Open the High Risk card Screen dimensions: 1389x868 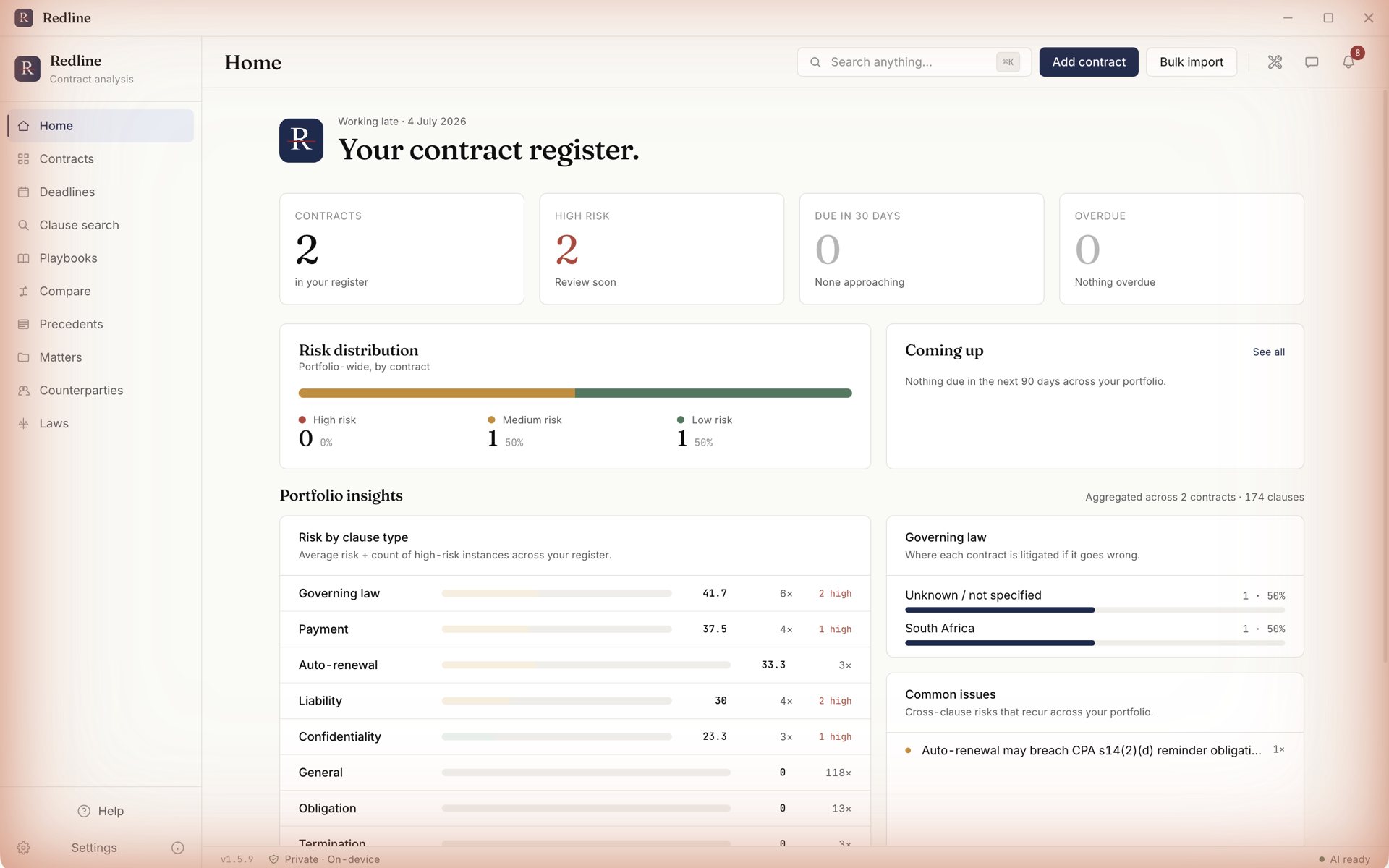(661, 249)
